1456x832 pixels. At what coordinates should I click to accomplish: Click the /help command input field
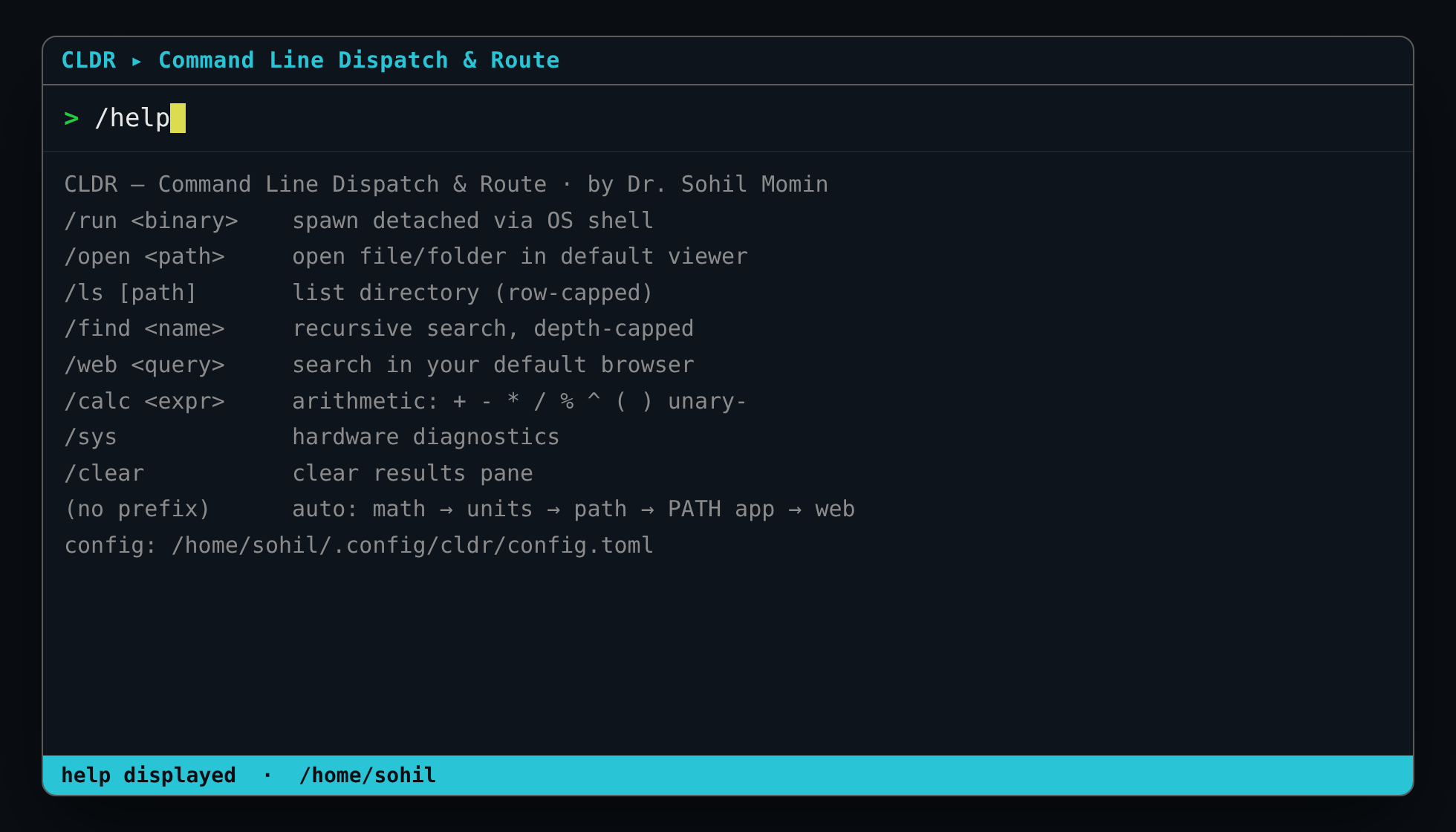coord(728,118)
